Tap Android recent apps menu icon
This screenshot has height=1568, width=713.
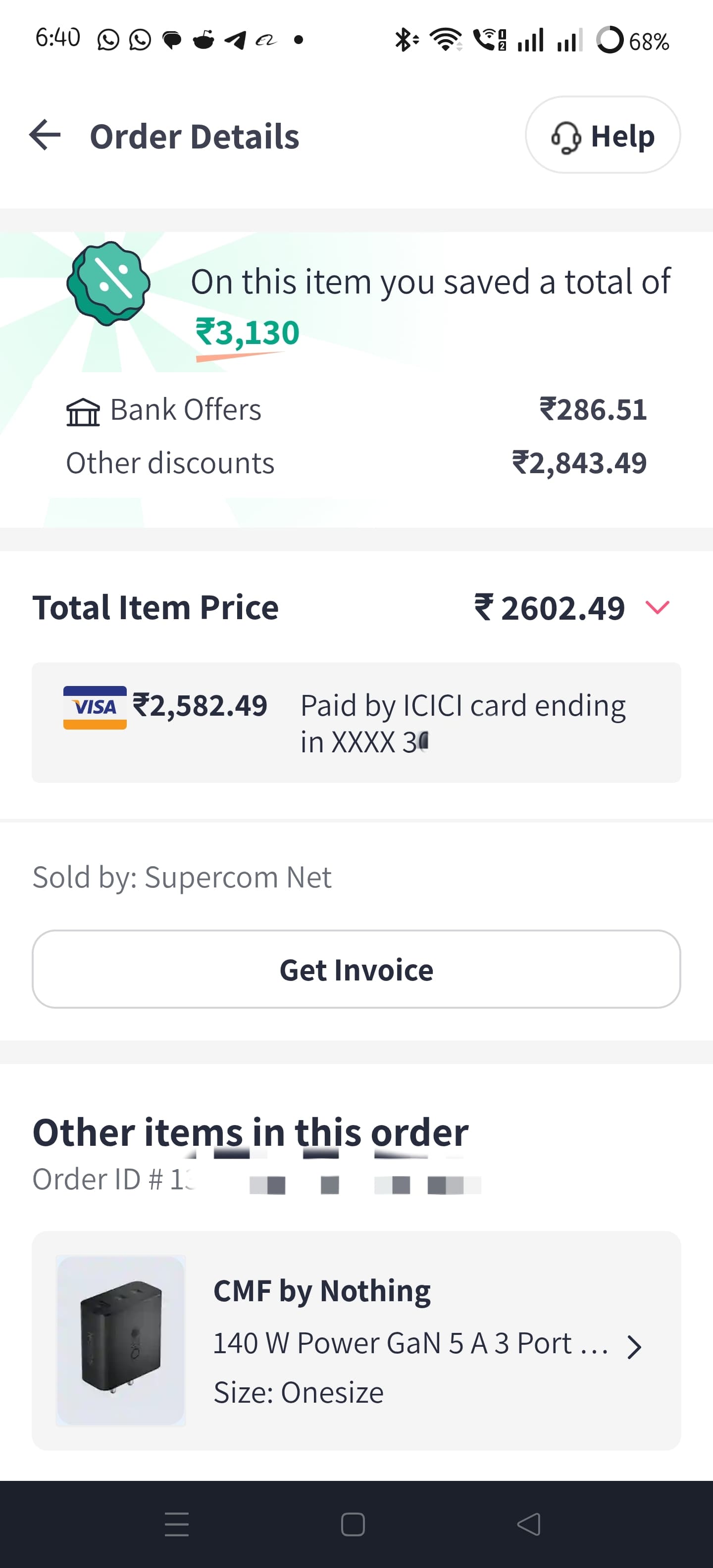(177, 1524)
